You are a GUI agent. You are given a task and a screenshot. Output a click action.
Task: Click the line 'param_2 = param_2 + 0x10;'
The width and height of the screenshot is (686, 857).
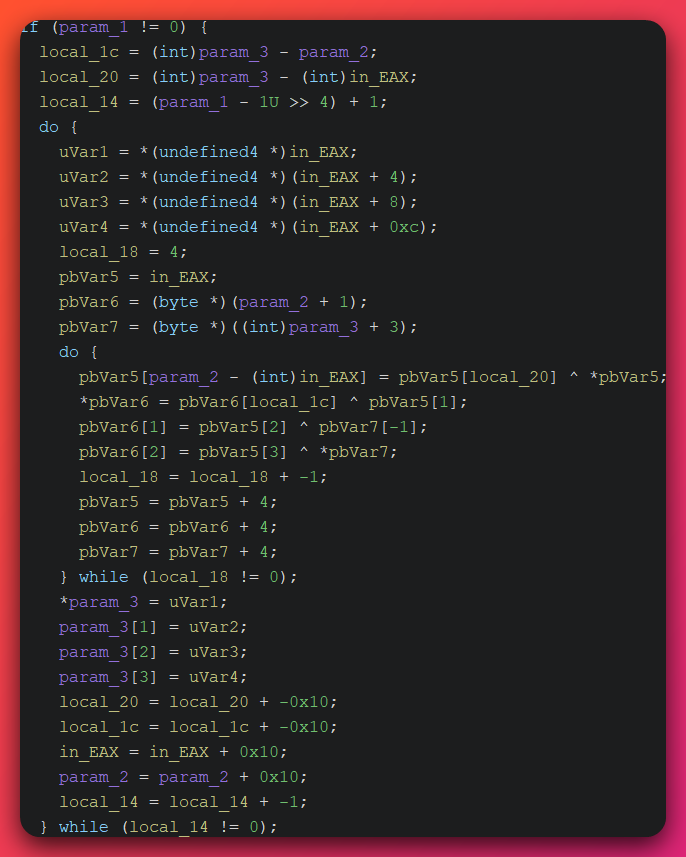183,777
